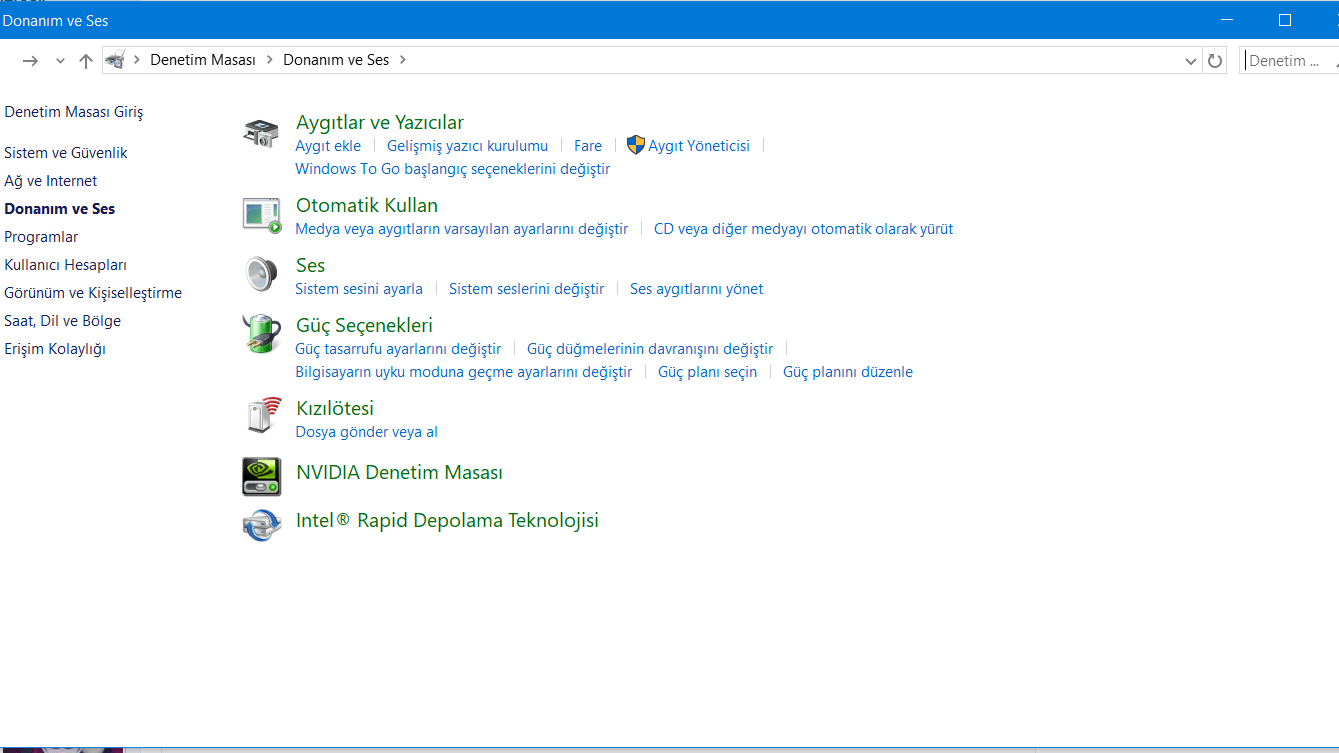
Task: Click the Güç Seçenekleri battery icon
Action: [x=261, y=334]
